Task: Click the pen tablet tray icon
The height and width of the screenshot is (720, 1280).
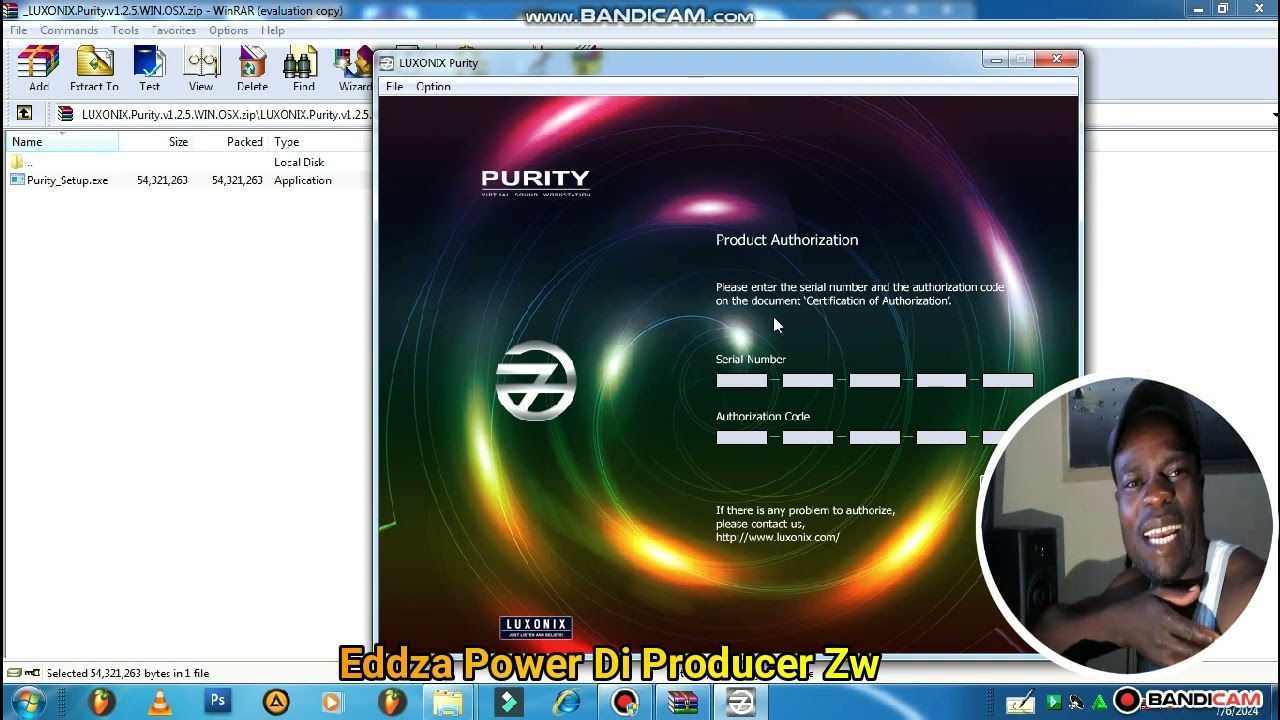Action: 1020,703
